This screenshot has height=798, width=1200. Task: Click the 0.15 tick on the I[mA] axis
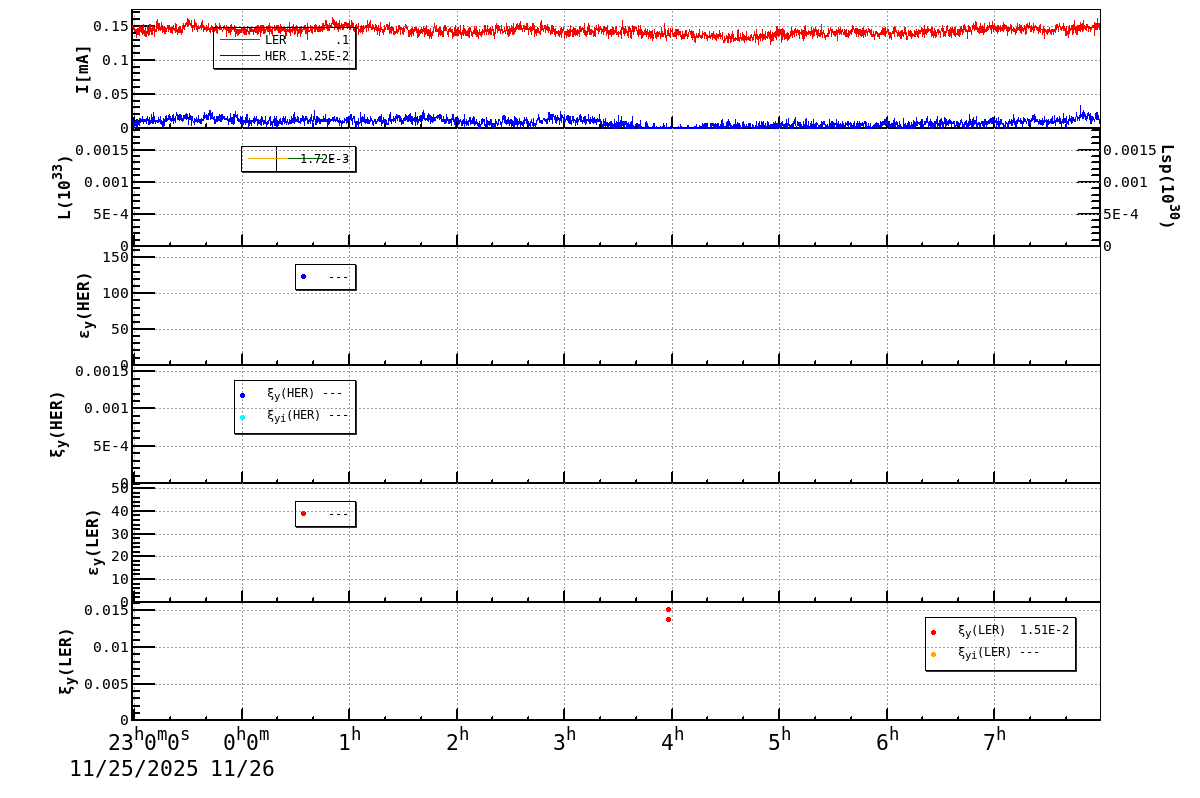pos(111,26)
